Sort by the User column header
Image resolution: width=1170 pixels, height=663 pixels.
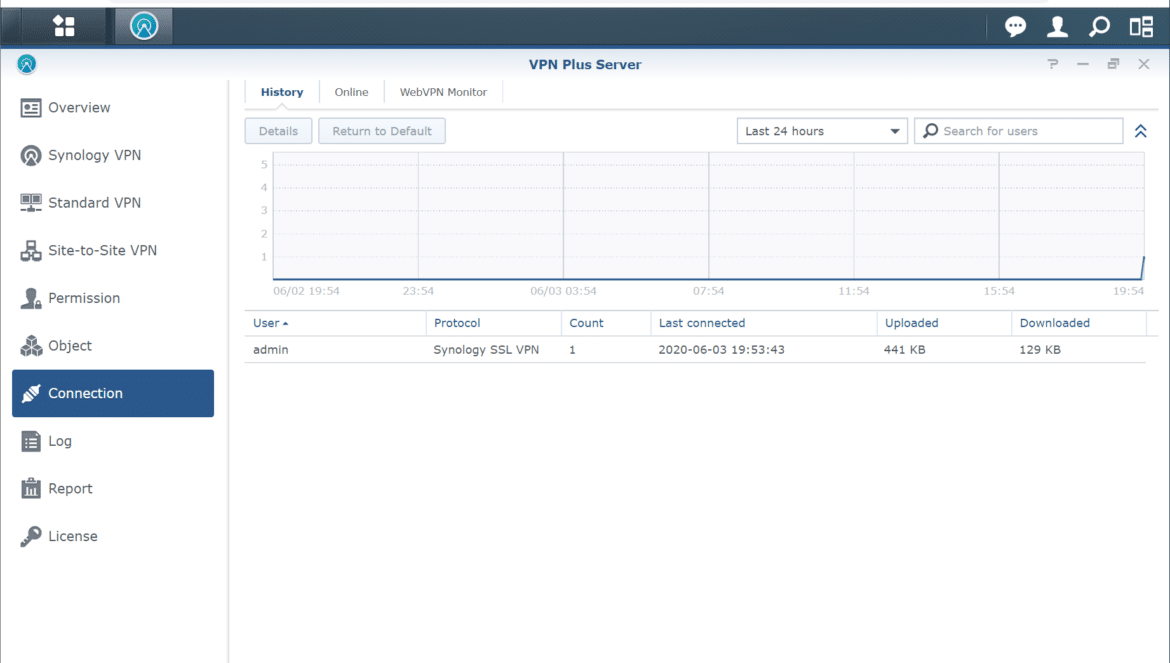tap(335, 323)
